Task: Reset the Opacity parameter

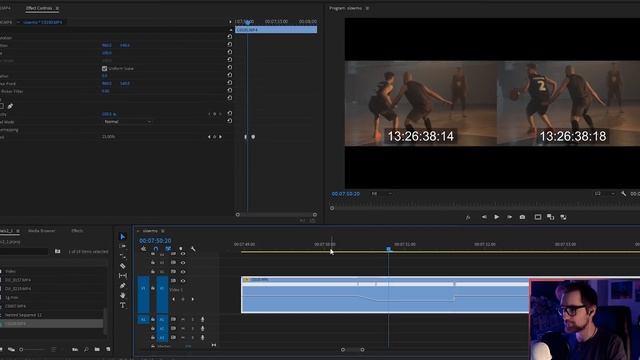Action: coord(230,114)
